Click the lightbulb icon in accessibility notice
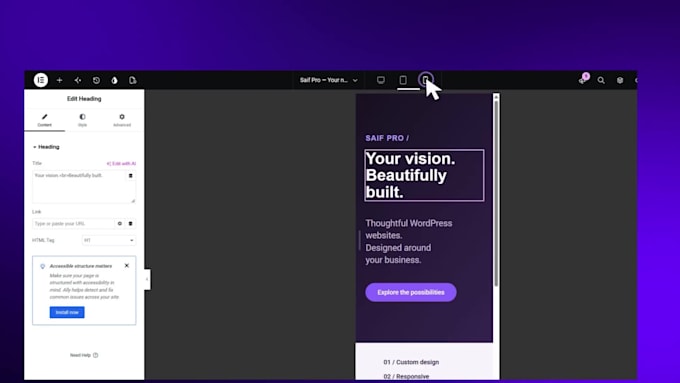The height and width of the screenshot is (383, 680). pos(42,266)
